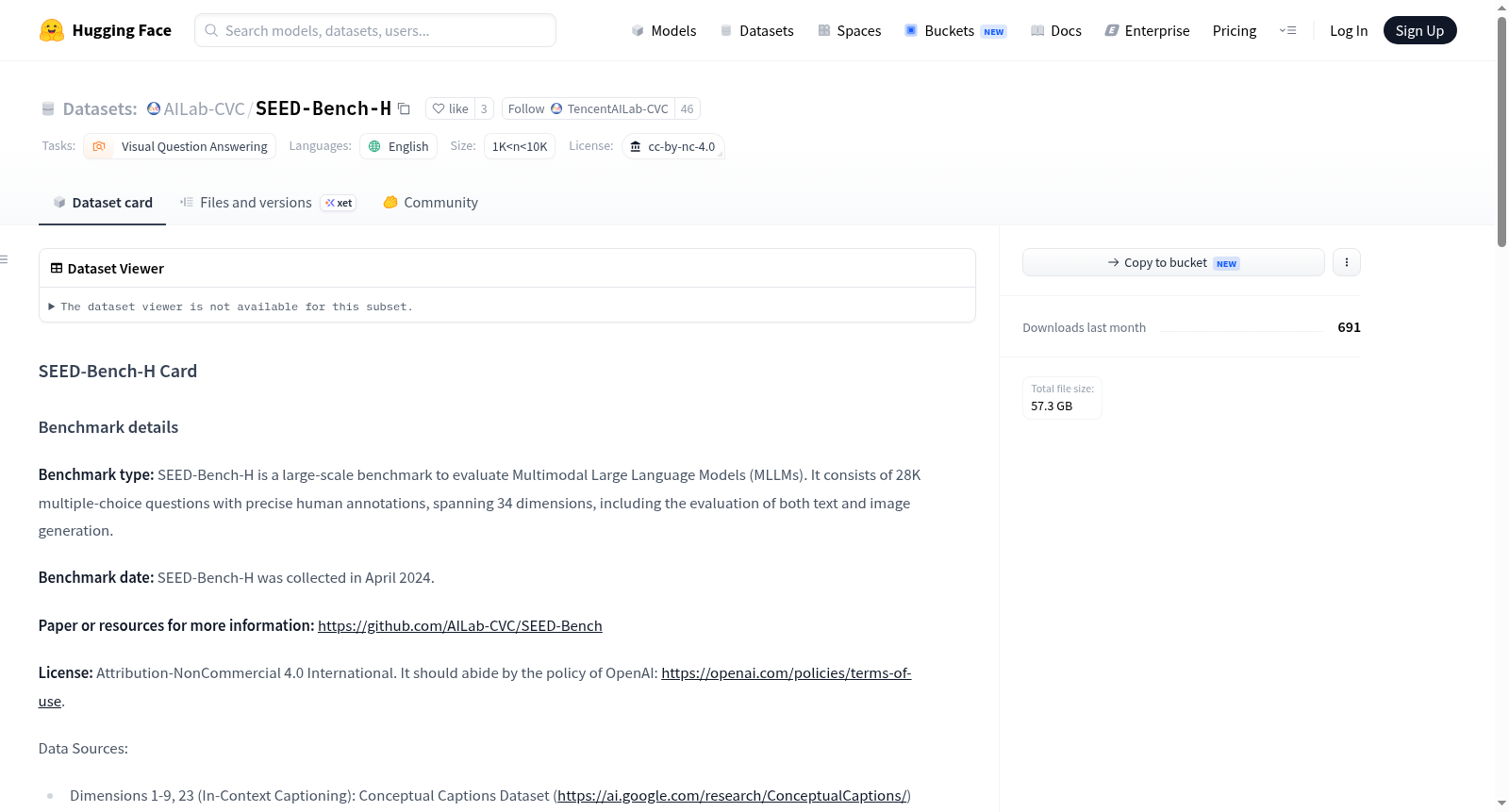
Task: Open Buckets in the navigation
Action: (954, 30)
